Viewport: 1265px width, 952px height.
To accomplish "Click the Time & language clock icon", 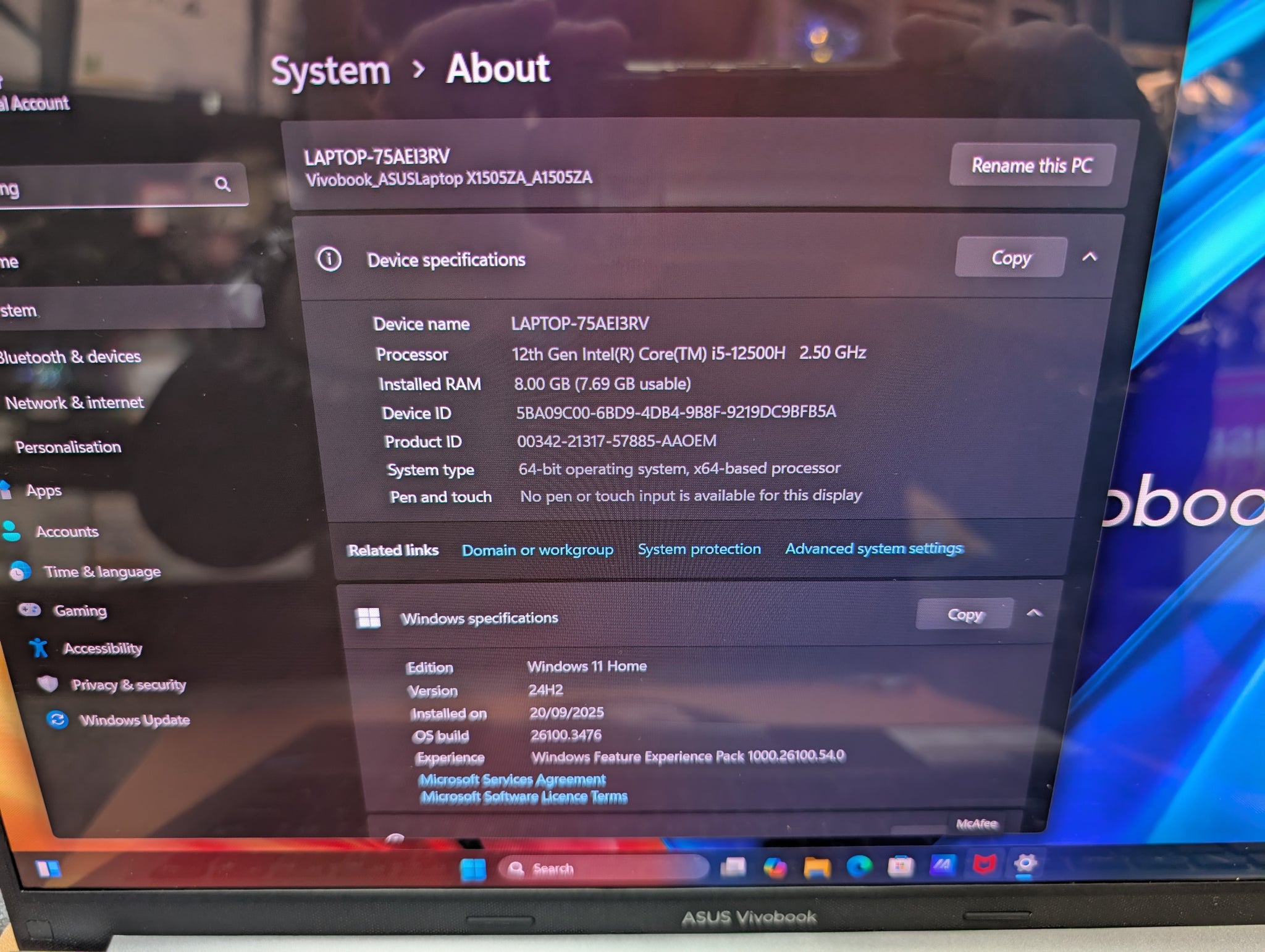I will pyautogui.click(x=20, y=572).
